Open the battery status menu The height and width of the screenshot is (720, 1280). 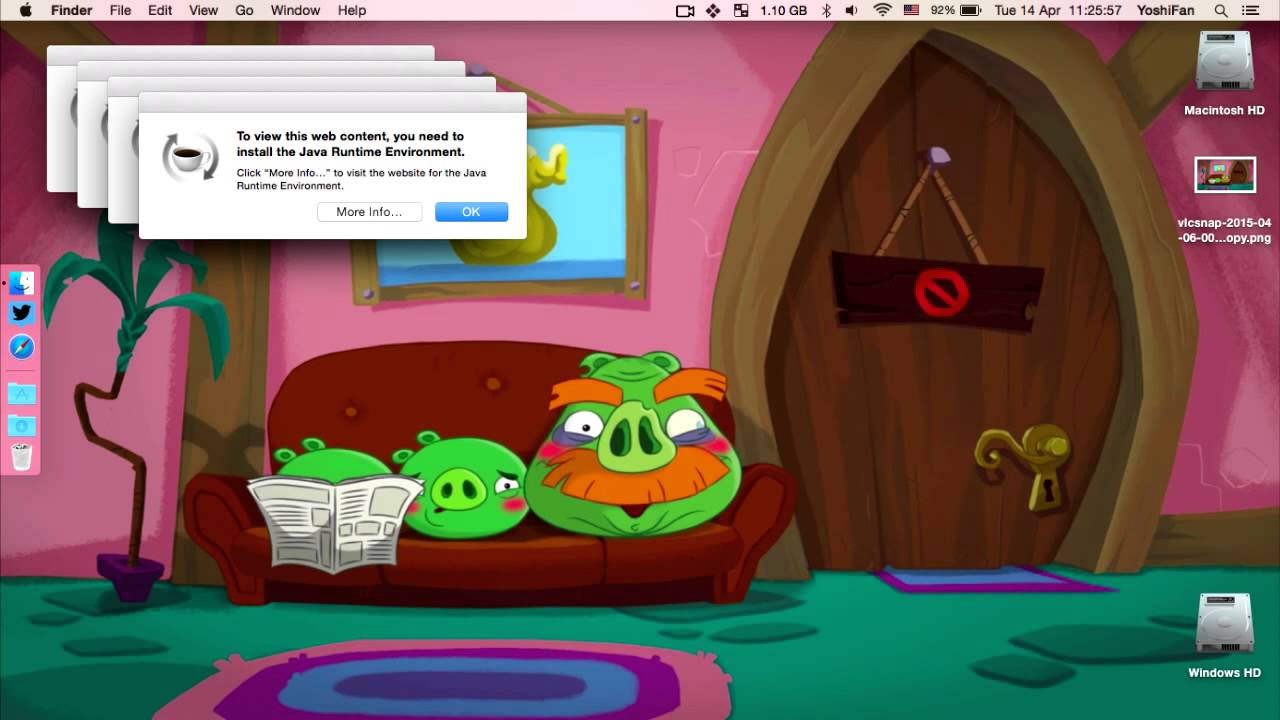[956, 10]
